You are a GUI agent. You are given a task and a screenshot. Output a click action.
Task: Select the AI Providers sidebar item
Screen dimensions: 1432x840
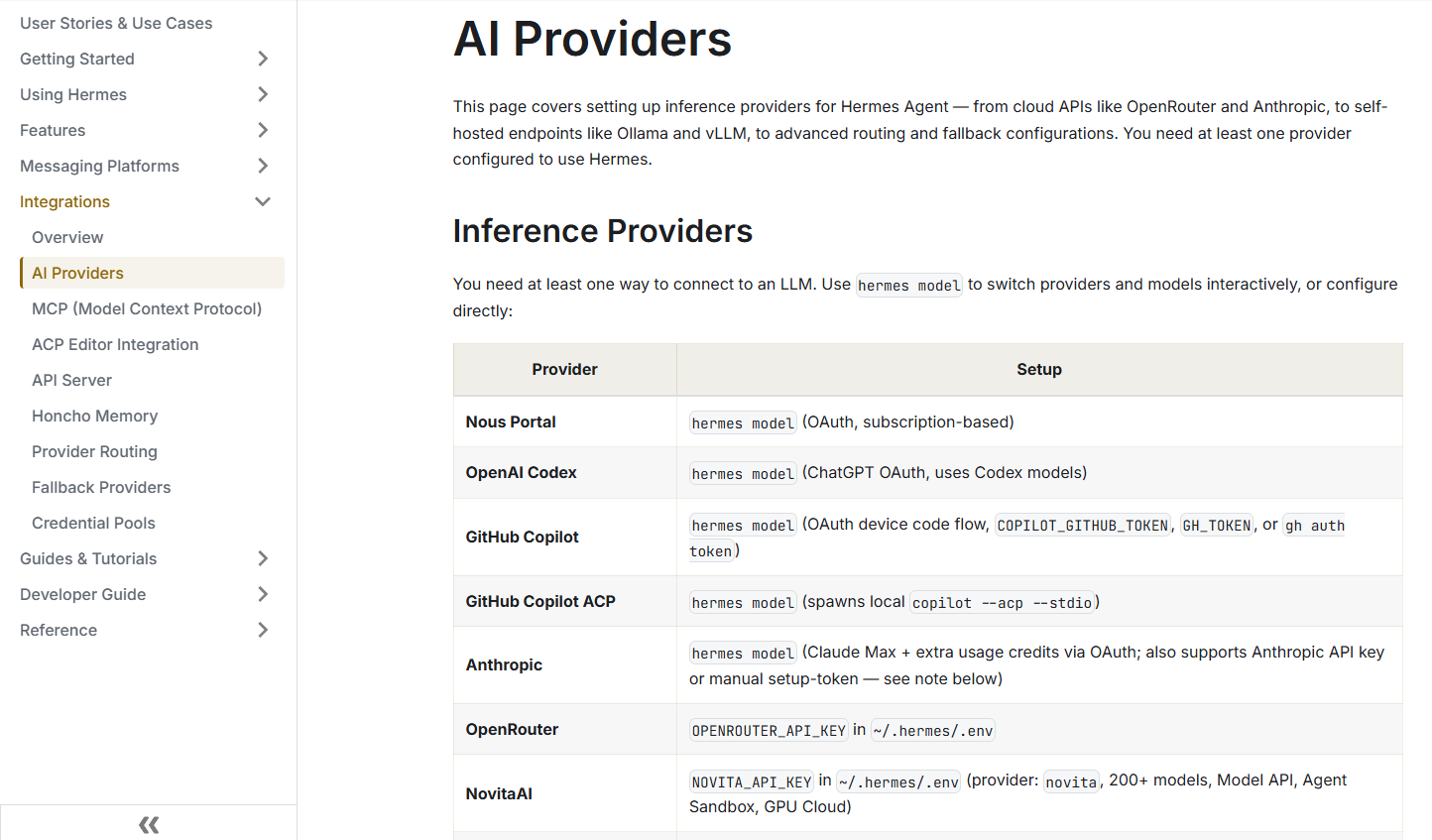click(x=152, y=273)
